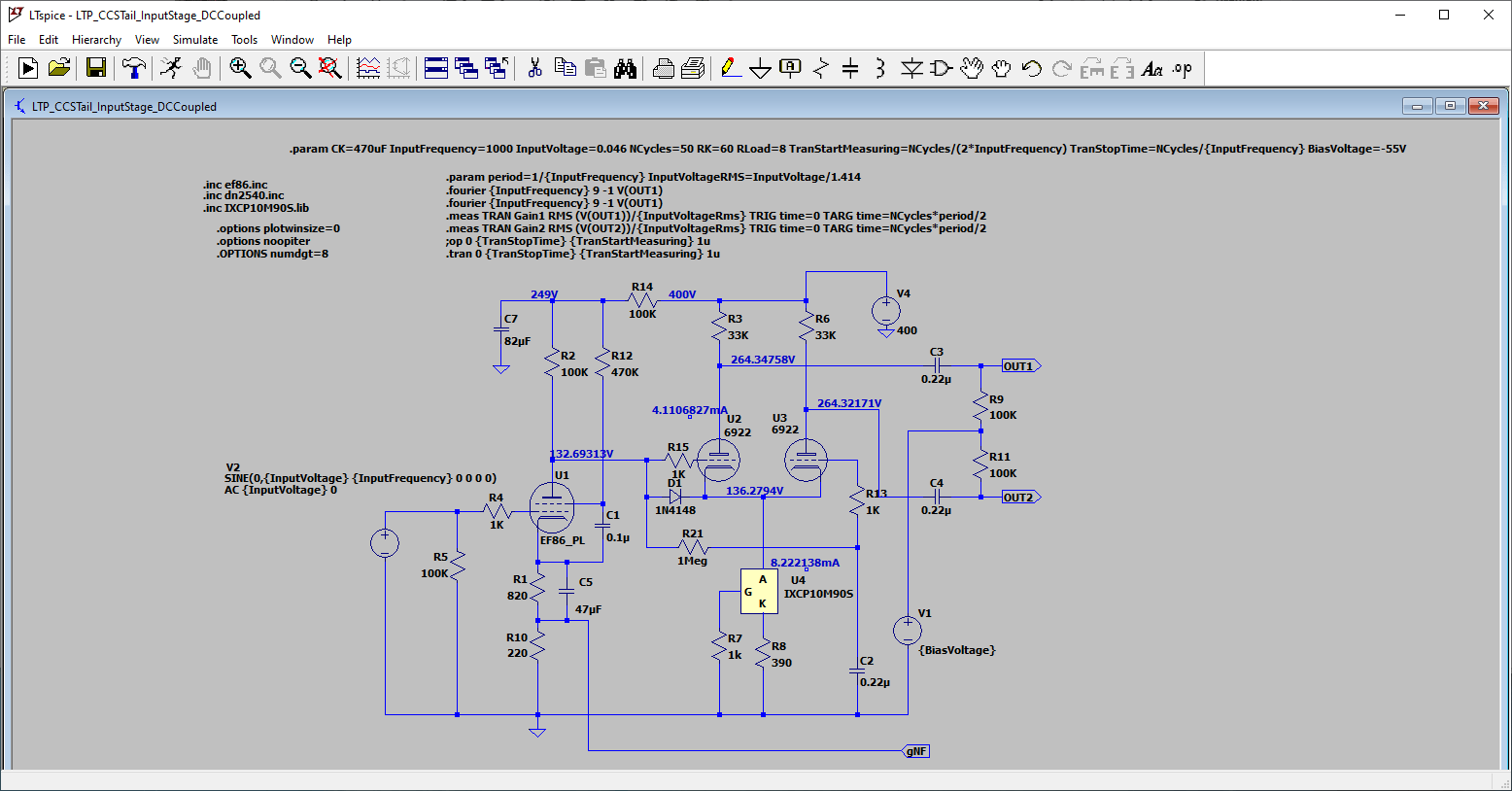
Task: Click the .inc IXCP10M90S.lib directive text
Action: click(x=256, y=208)
